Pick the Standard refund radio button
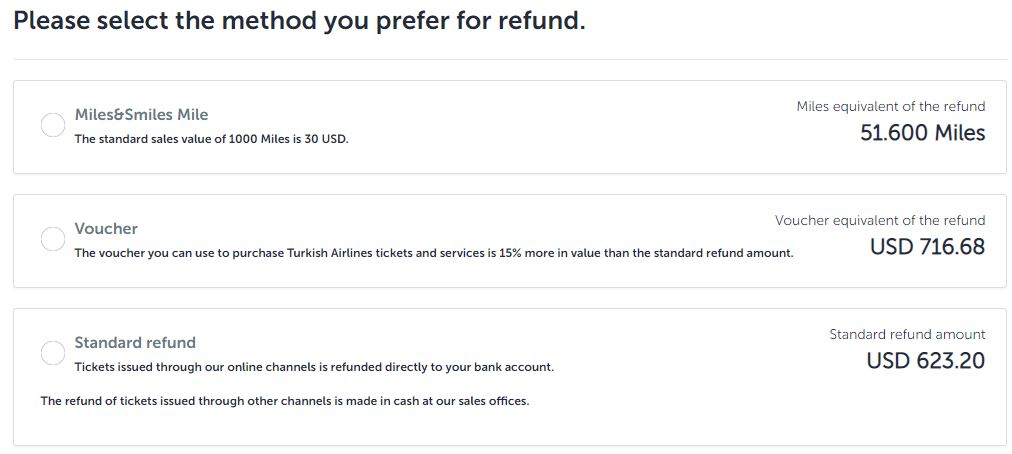The image size is (1012, 454). tap(53, 354)
